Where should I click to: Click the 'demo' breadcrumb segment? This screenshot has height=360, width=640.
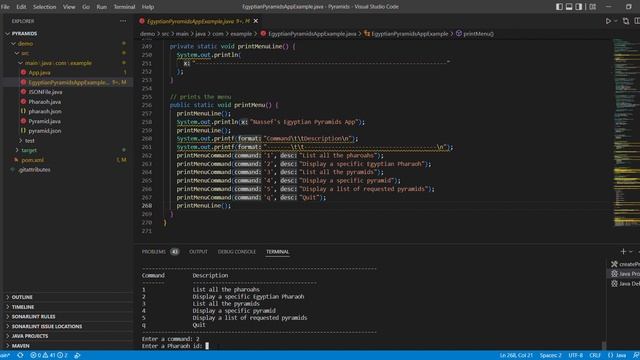[147, 34]
